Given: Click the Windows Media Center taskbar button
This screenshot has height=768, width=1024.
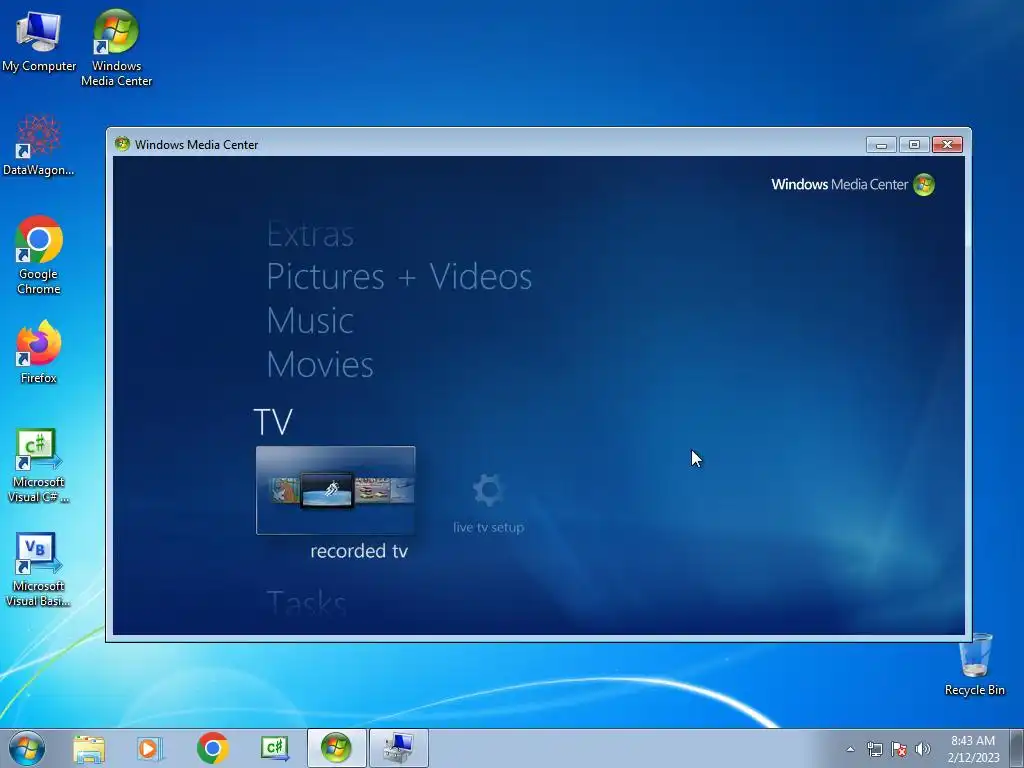Looking at the screenshot, I should click(336, 748).
